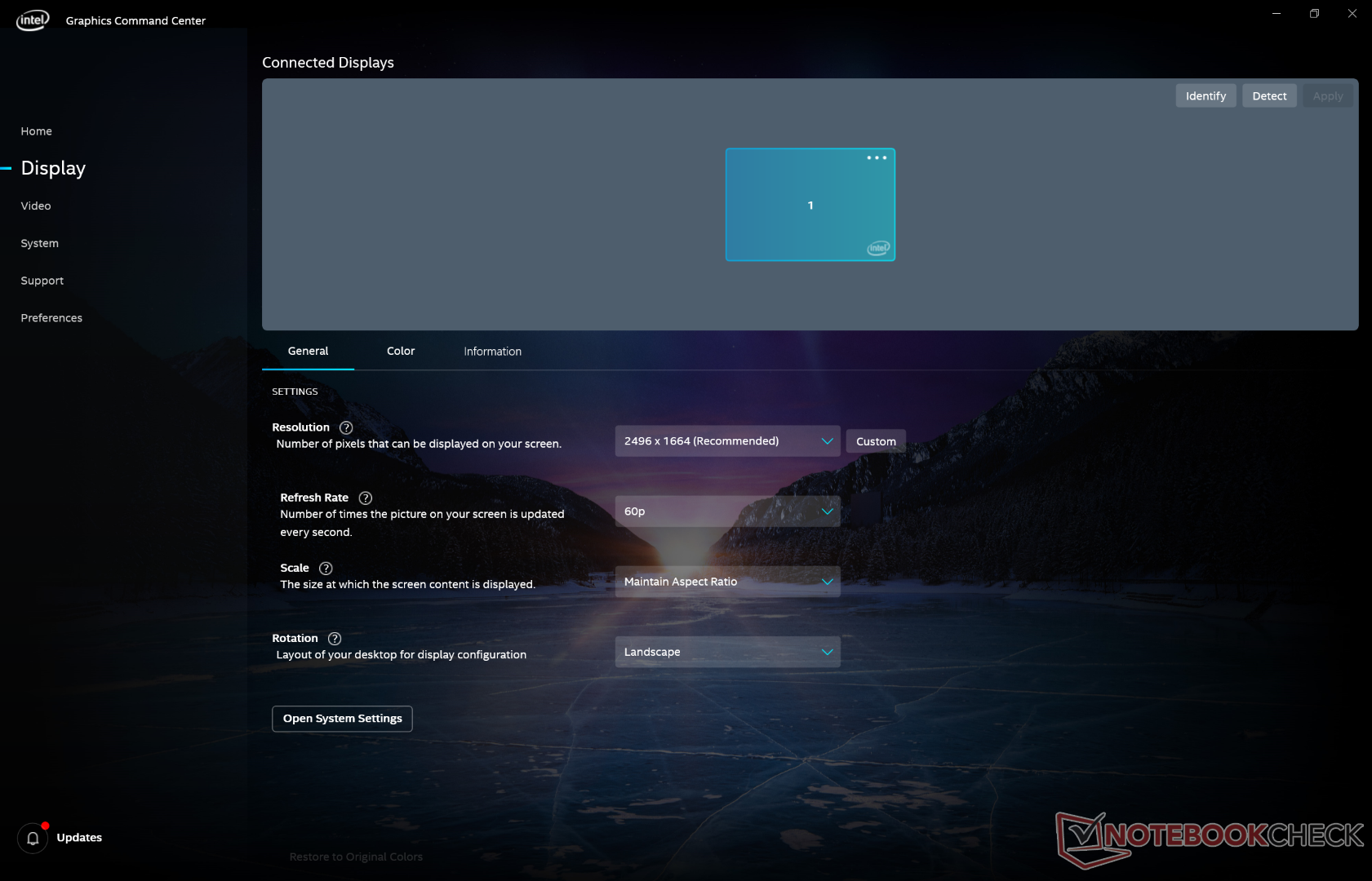Click the Updates label
The image size is (1372, 881).
[79, 838]
